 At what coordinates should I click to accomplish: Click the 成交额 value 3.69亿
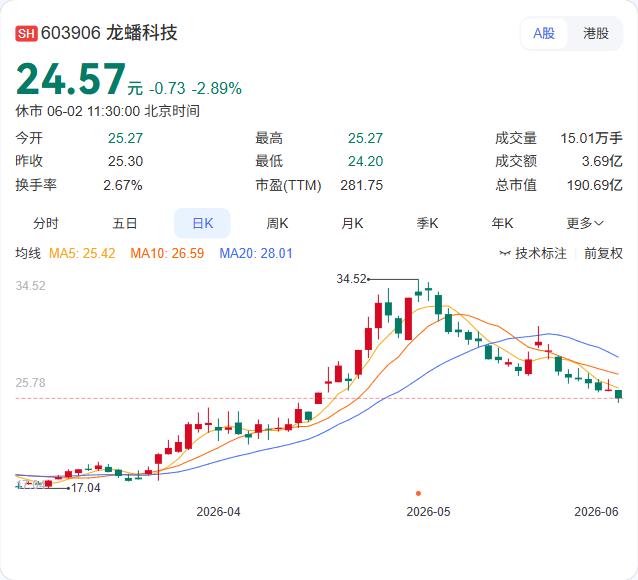pos(602,161)
